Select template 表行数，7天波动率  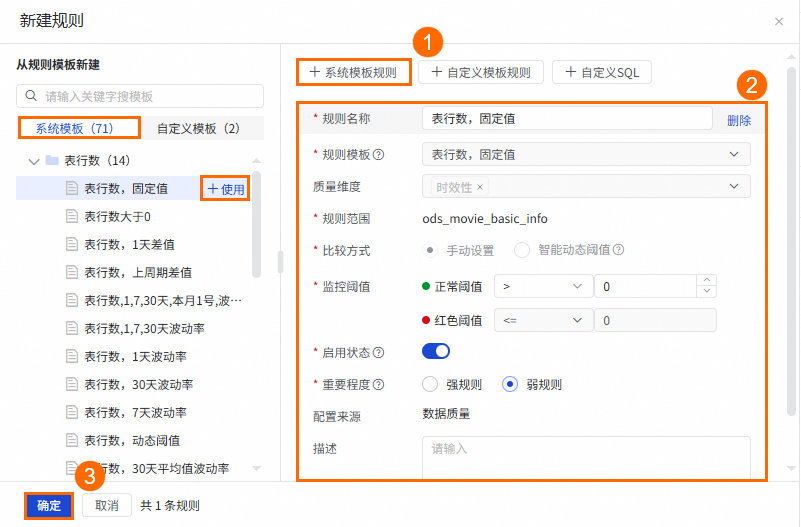[x=135, y=413]
